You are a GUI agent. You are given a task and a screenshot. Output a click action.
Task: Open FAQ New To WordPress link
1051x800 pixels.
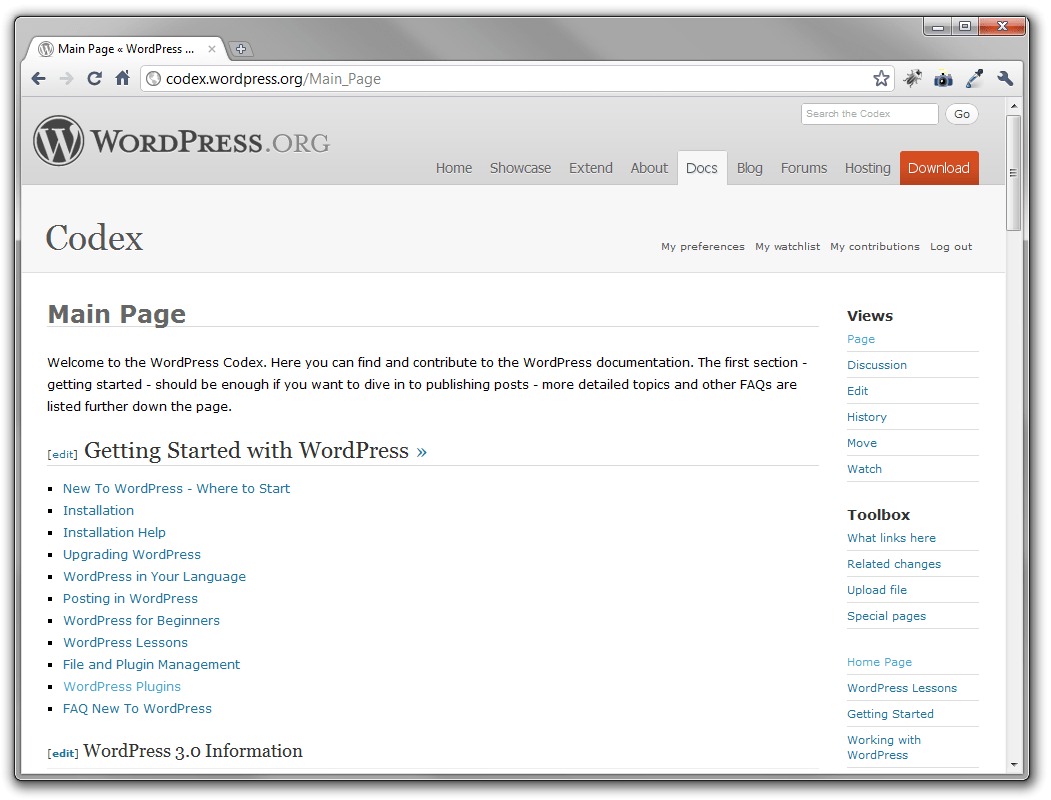point(137,709)
